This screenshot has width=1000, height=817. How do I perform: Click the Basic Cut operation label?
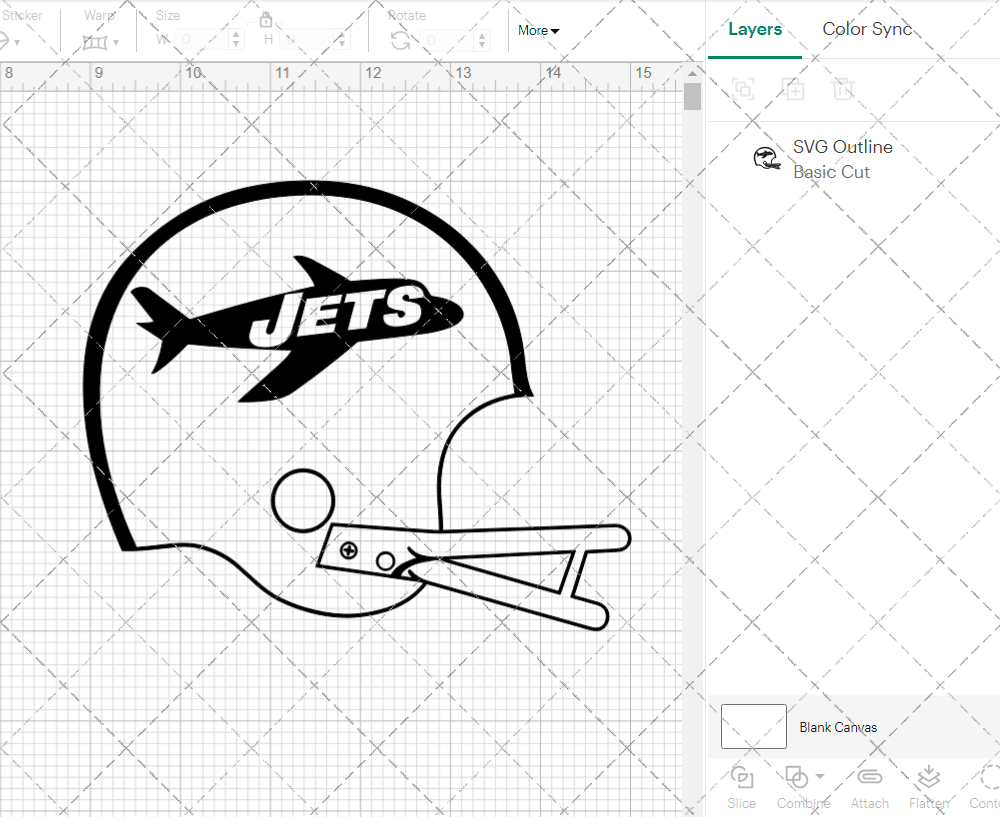point(831,172)
